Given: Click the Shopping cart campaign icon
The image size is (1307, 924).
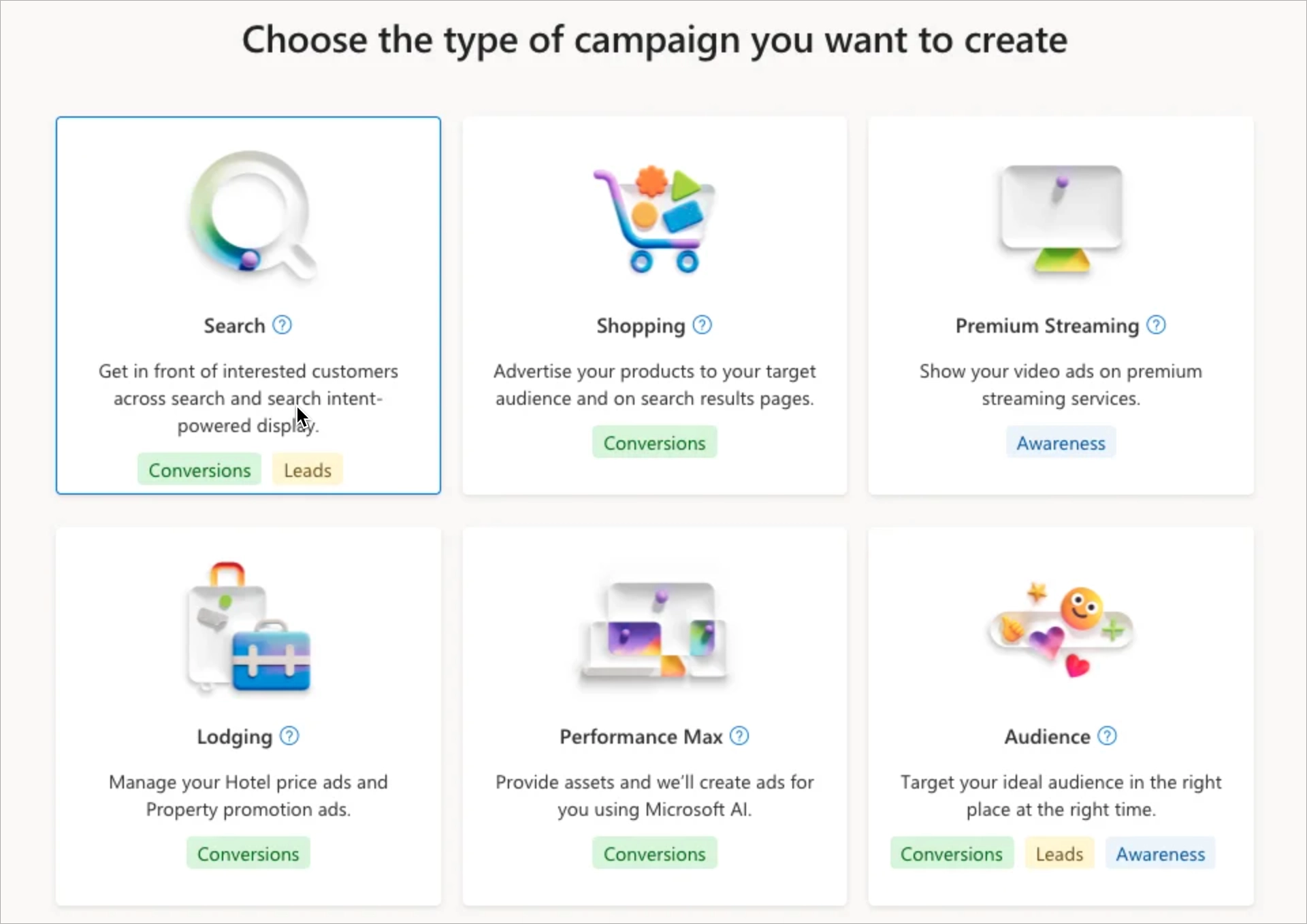Looking at the screenshot, I should 653,218.
